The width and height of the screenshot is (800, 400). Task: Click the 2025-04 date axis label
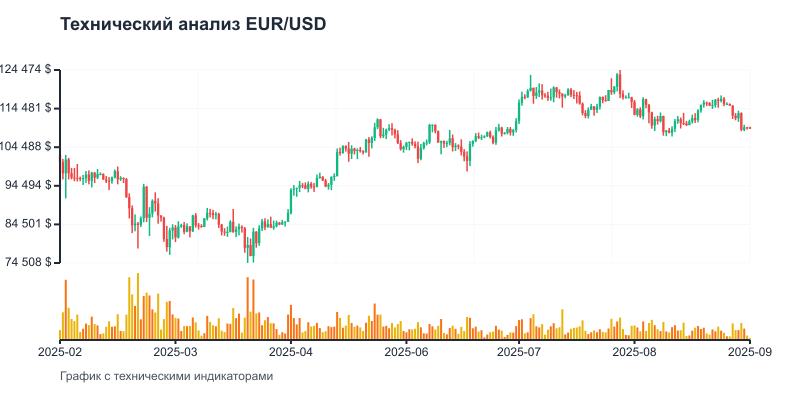pos(291,352)
